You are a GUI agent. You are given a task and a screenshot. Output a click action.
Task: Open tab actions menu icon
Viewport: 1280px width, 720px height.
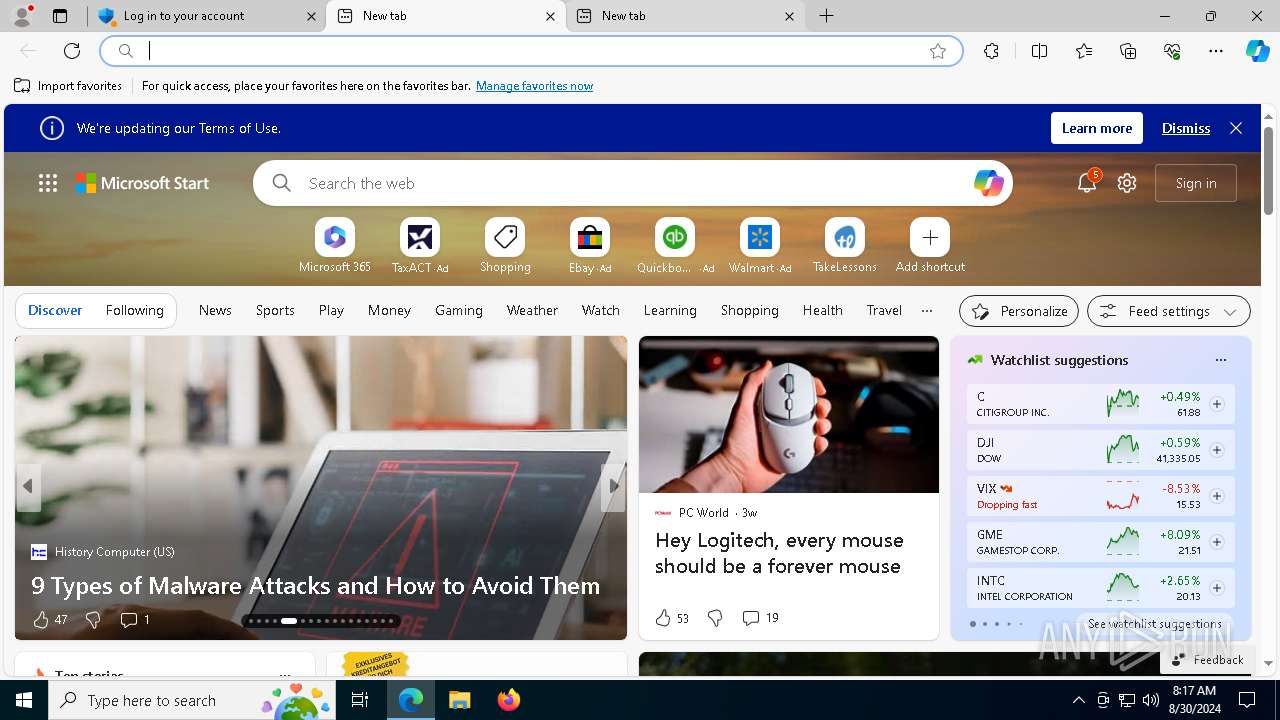[x=60, y=16]
